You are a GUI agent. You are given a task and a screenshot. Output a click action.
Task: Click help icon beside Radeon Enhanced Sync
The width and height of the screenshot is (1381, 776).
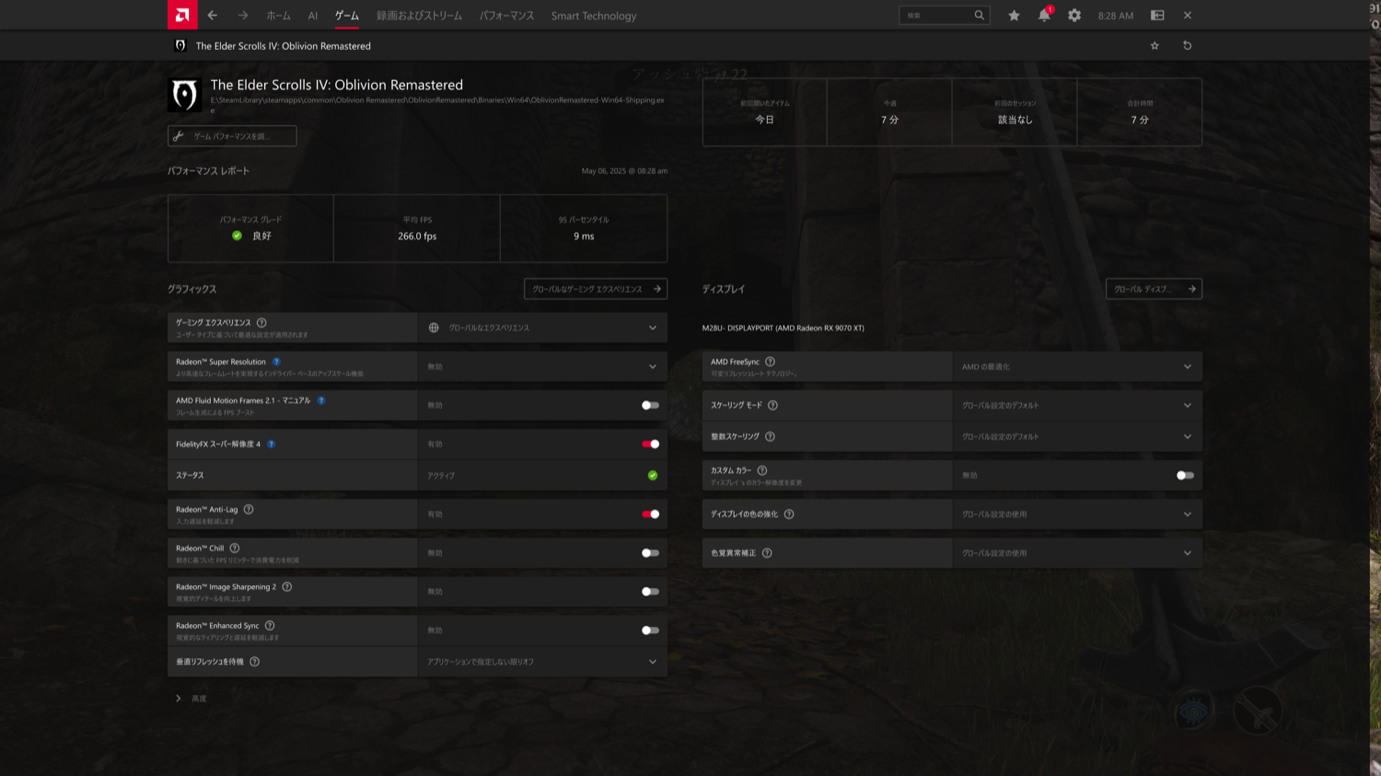tap(270, 626)
